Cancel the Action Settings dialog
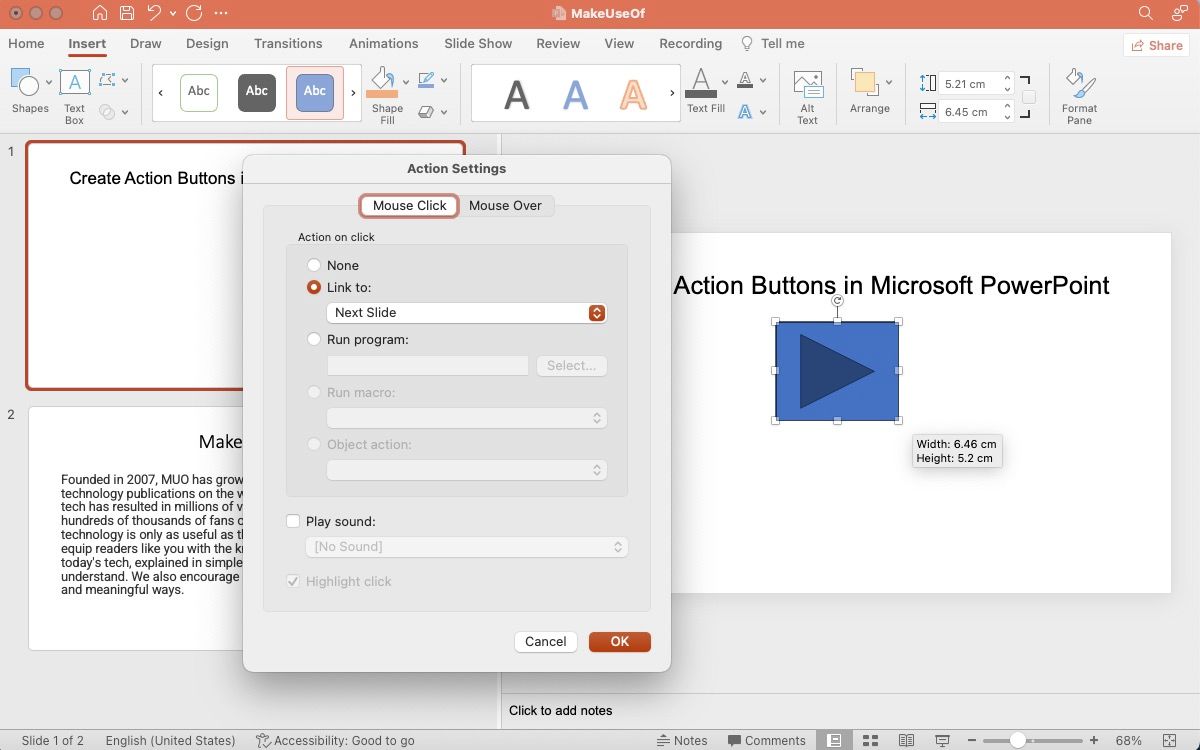This screenshot has width=1200, height=750. [545, 641]
